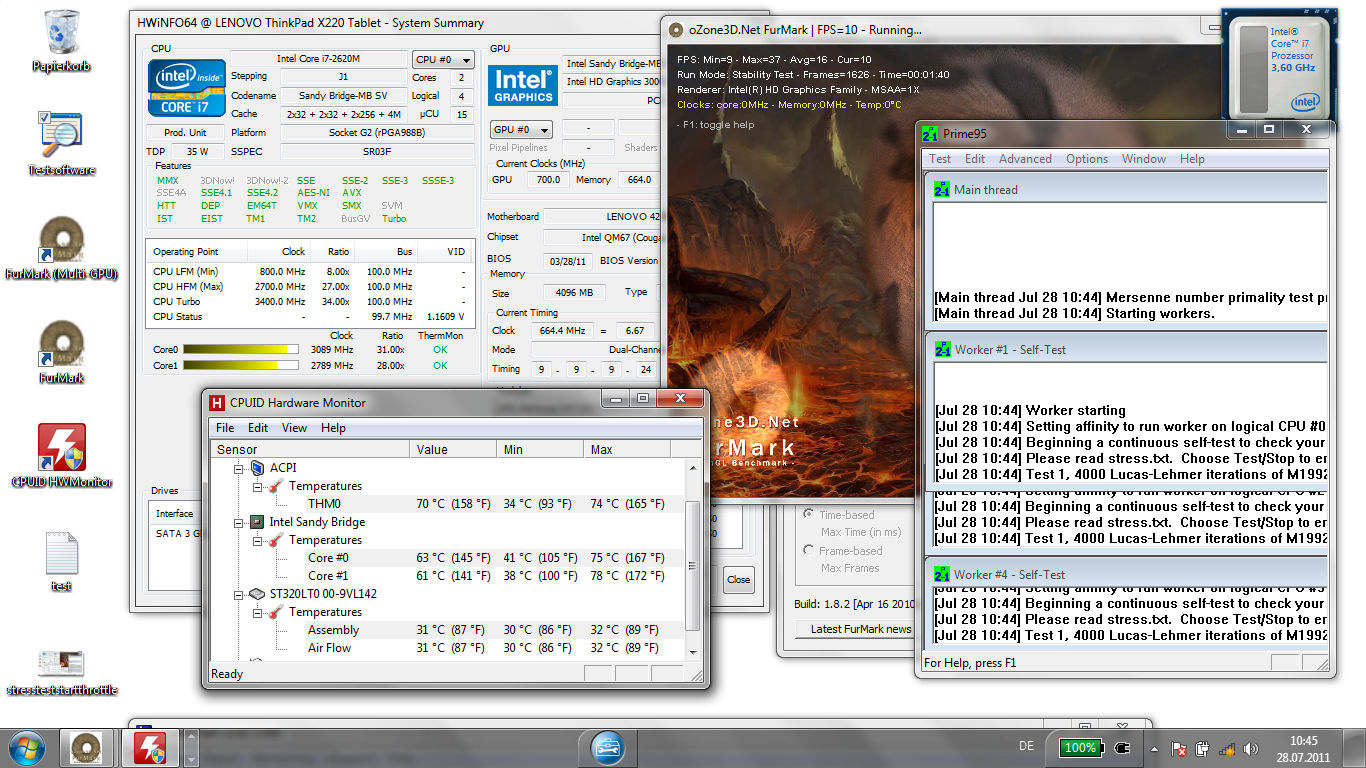Launch the FurMark (Multi GPU) desktop shortcut
This screenshot has height=768, width=1366.
61,241
